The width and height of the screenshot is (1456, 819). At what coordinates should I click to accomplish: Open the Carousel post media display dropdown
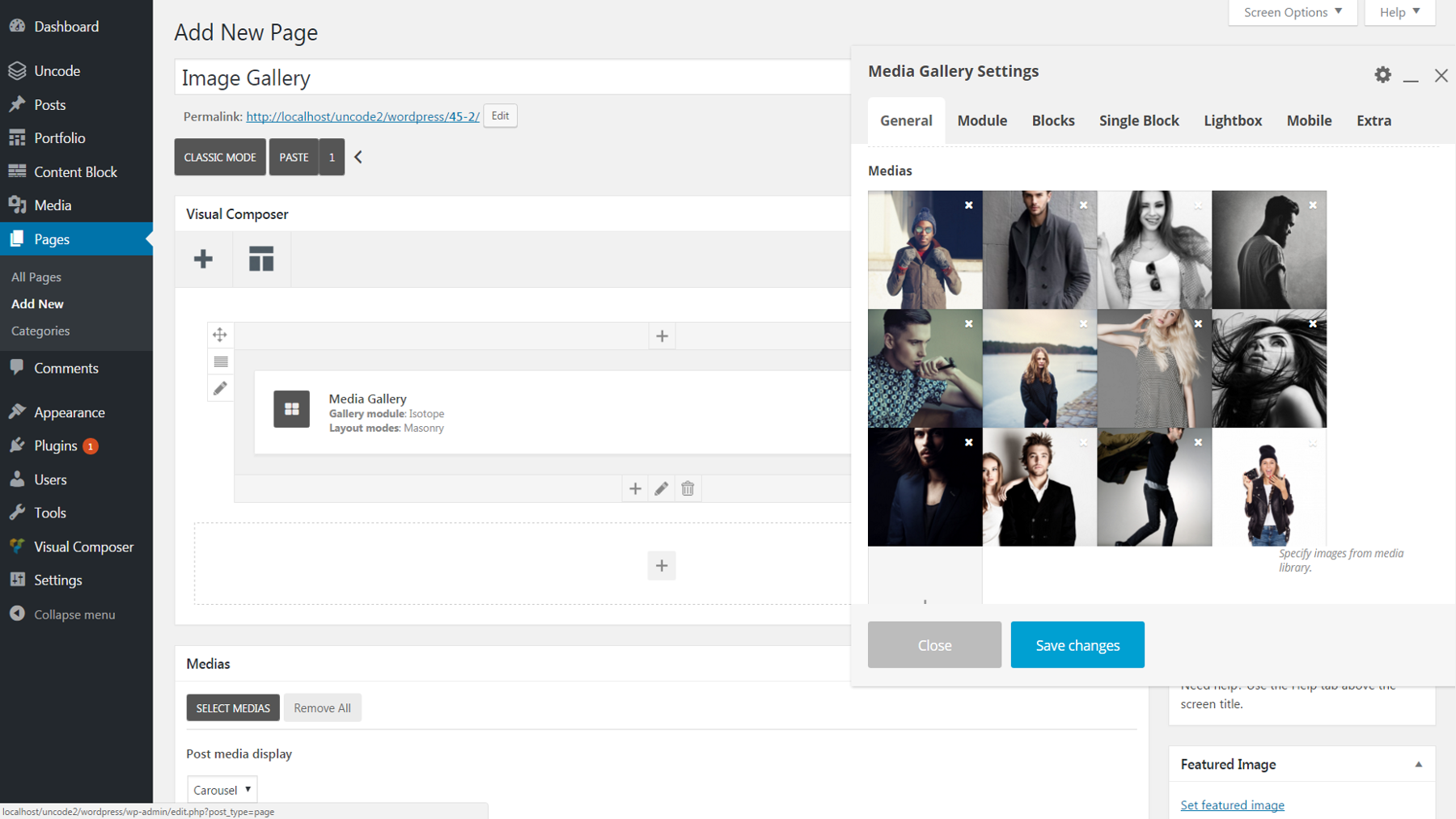pos(222,790)
